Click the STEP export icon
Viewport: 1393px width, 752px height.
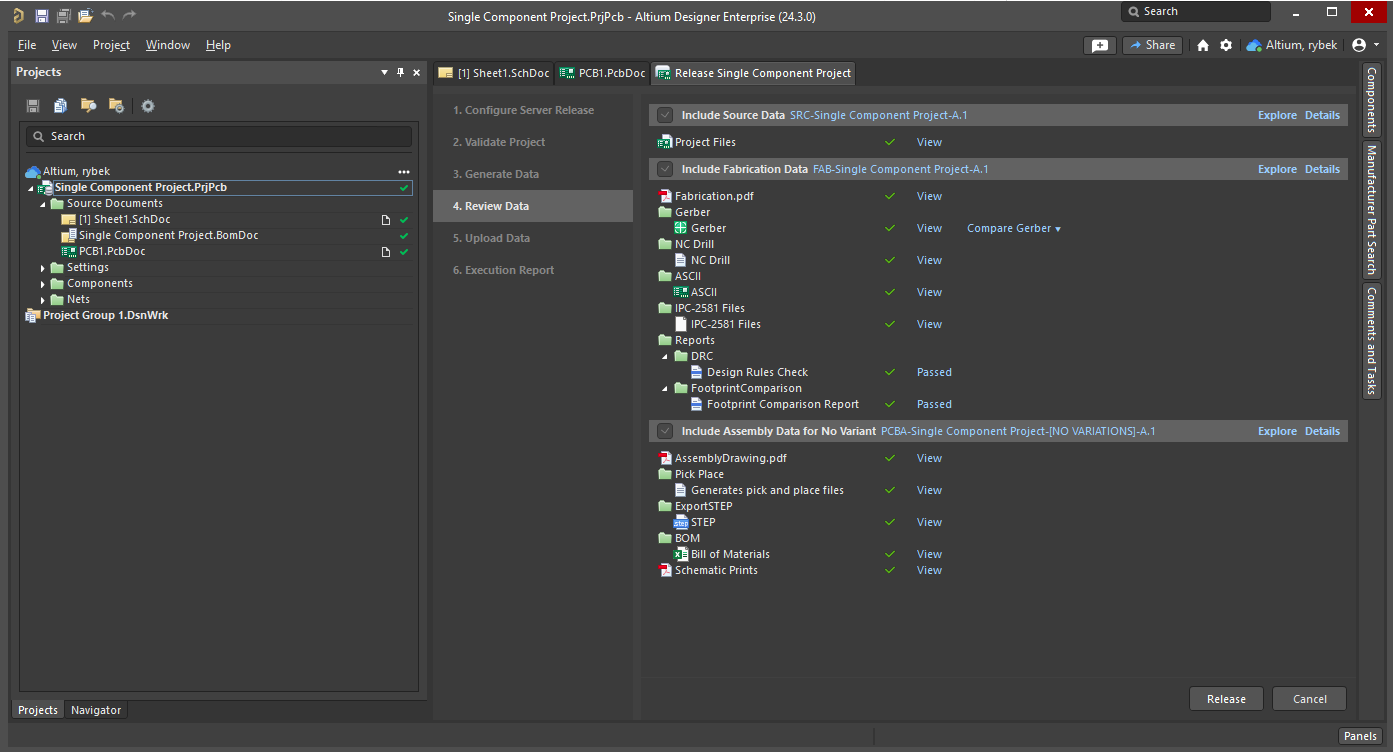pos(681,522)
